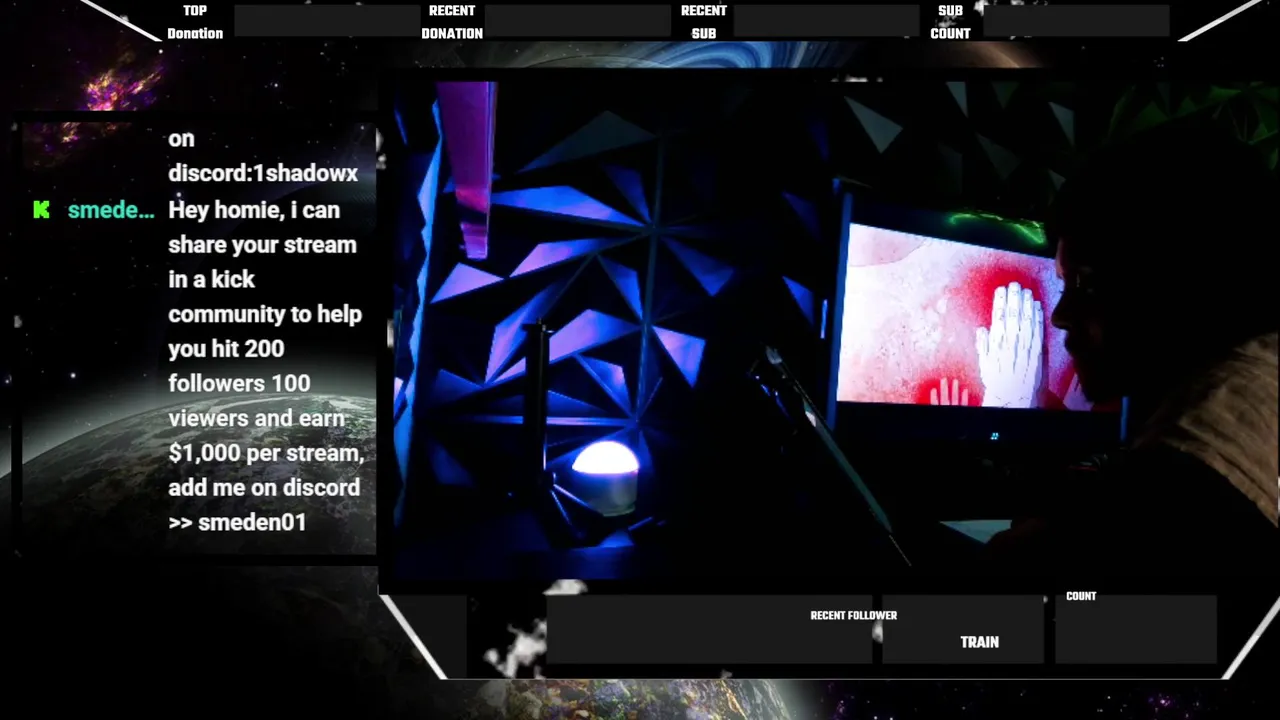Select the RECENT SUB label
The width and height of the screenshot is (1280, 720).
point(704,22)
